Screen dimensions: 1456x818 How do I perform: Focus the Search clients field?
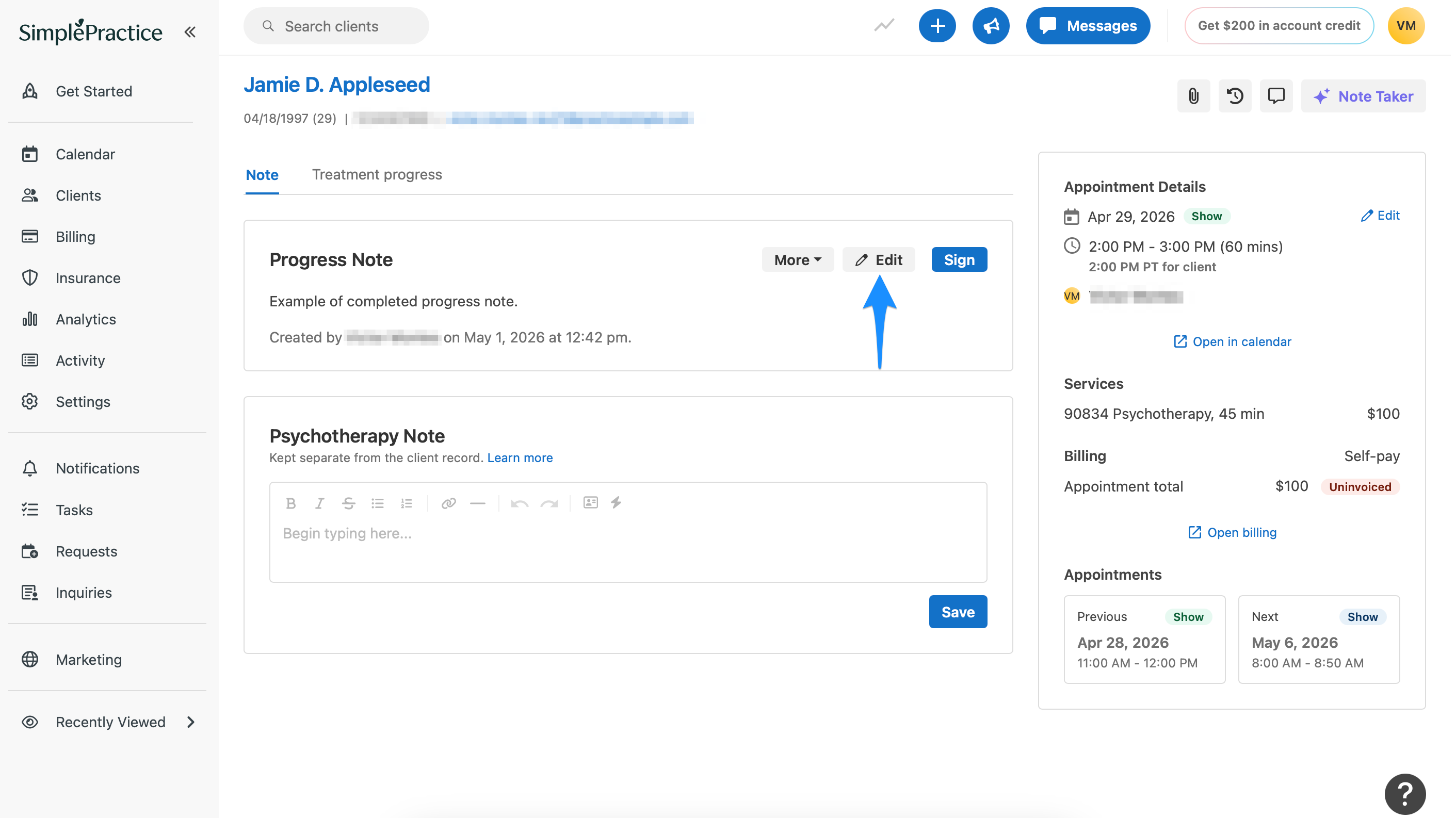point(336,26)
